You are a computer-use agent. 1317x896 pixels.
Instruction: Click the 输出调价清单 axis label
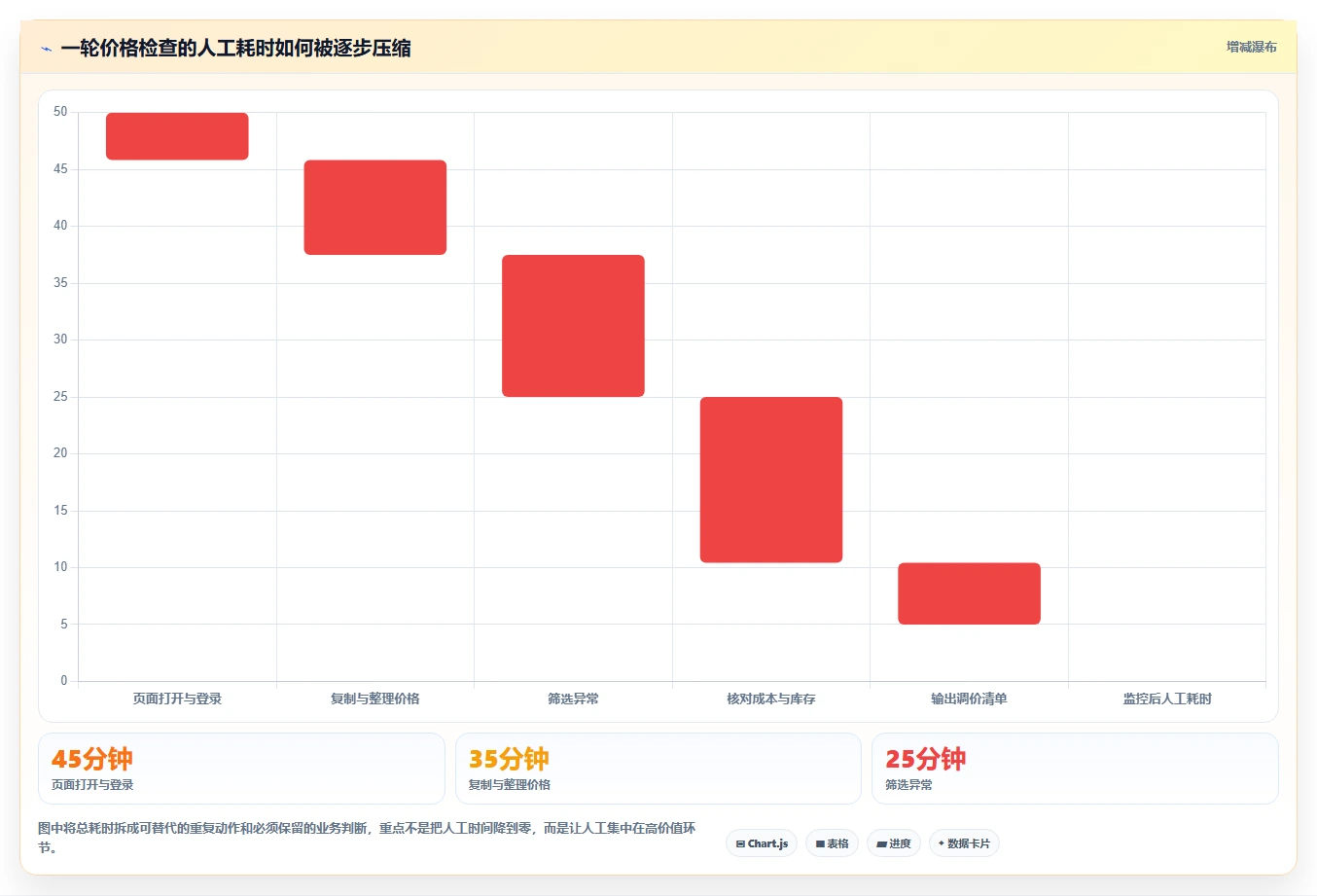[969, 699]
